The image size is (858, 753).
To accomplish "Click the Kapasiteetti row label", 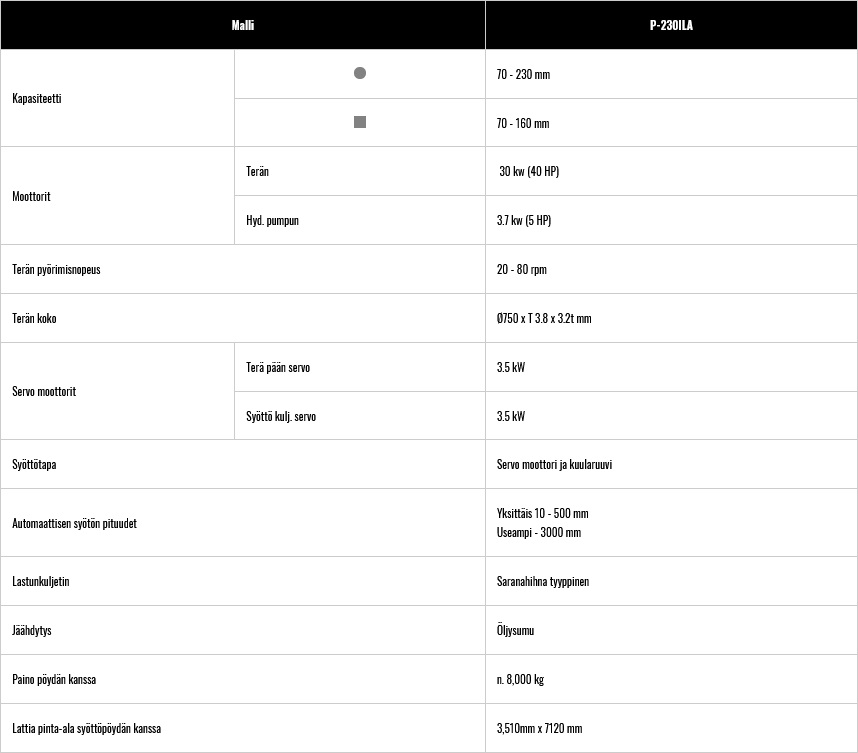I will tap(37, 99).
